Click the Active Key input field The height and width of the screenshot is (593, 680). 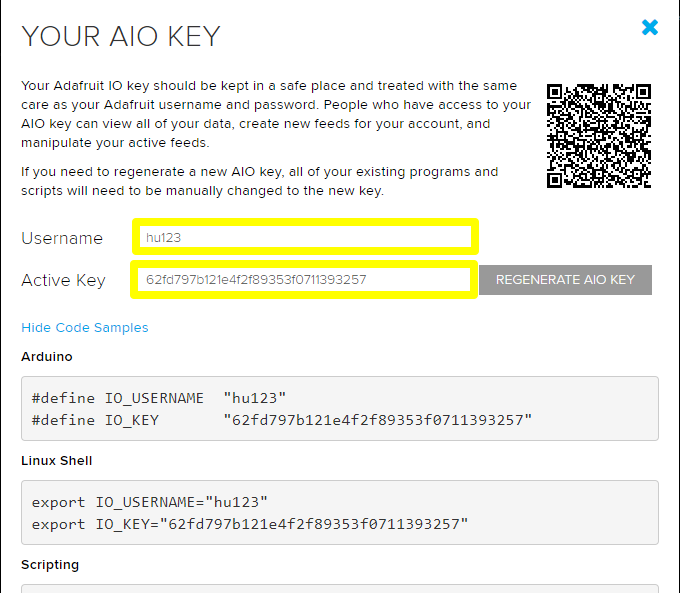pos(302,280)
